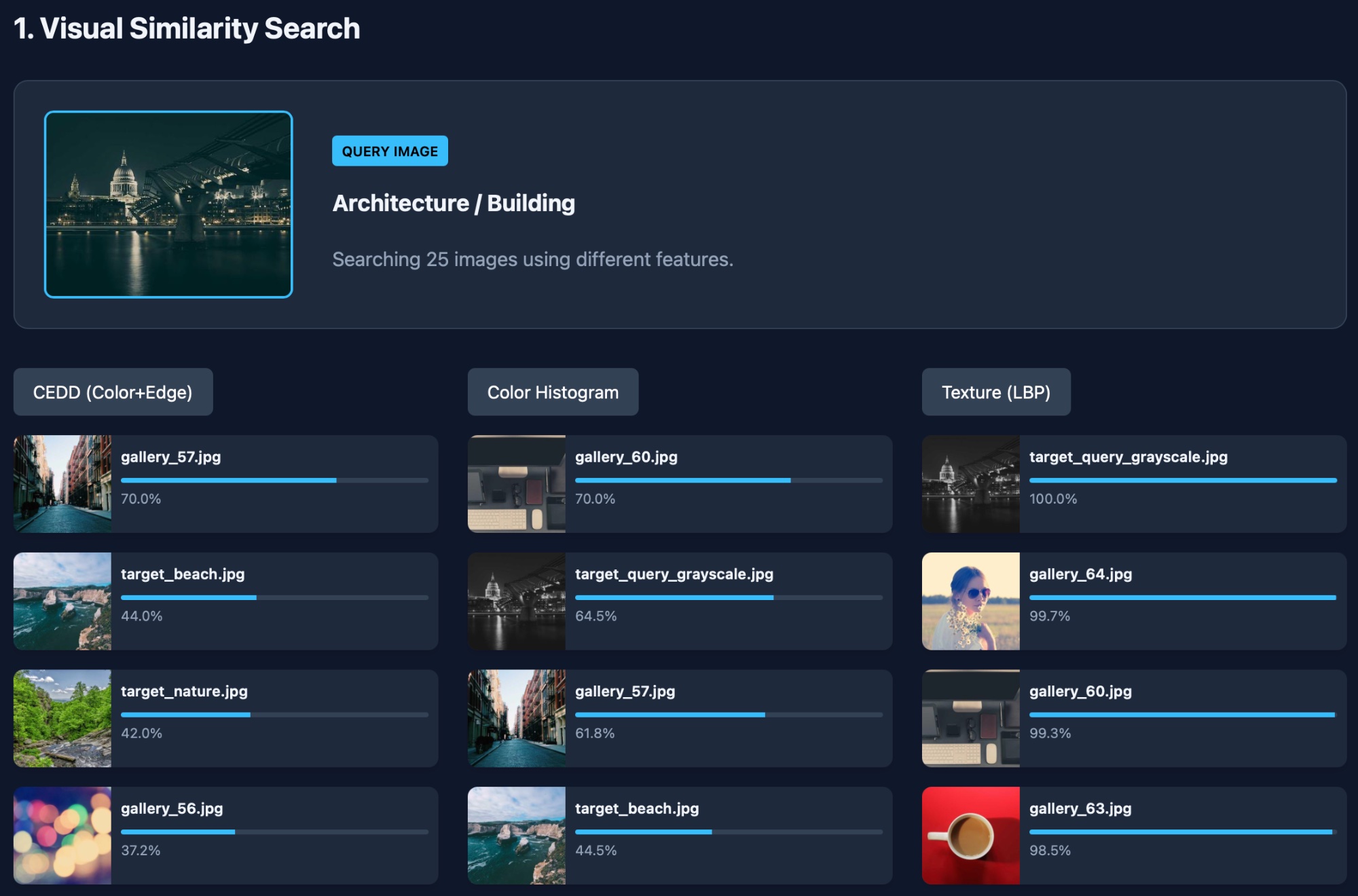Screen dimensions: 1358x896
Task: Click the 42.0% similarity bar for target_nature.jpg
Action: tap(274, 715)
